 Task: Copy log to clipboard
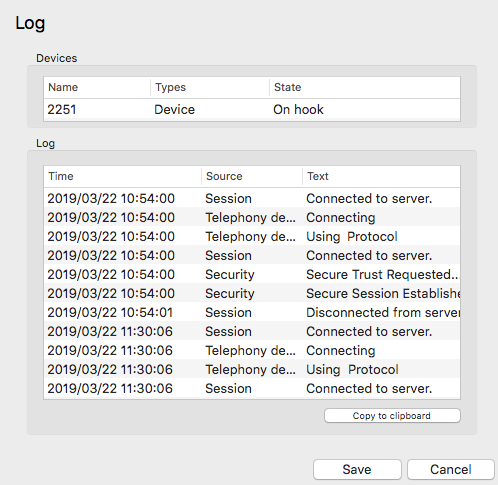point(392,416)
